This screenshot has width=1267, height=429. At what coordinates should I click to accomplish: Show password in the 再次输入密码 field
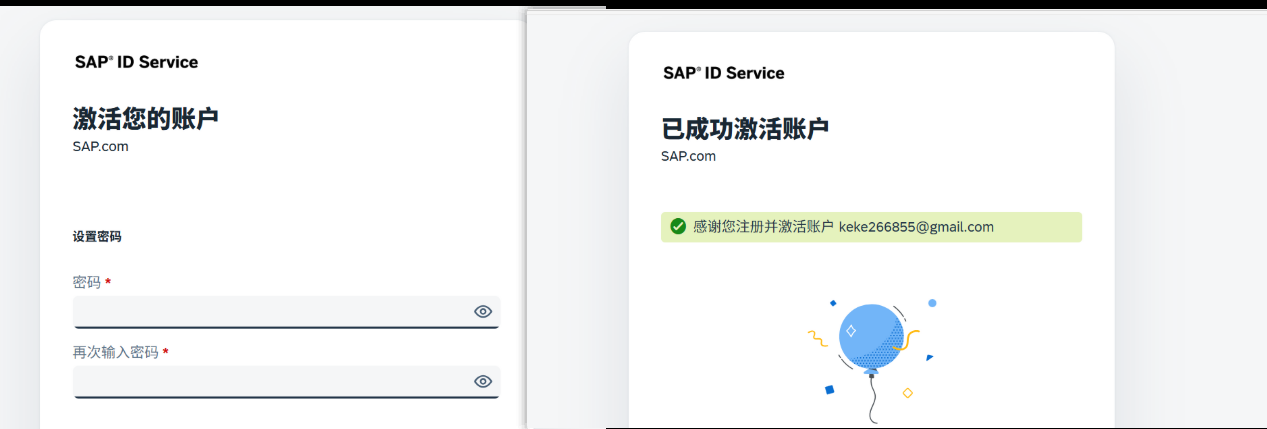[x=483, y=381]
